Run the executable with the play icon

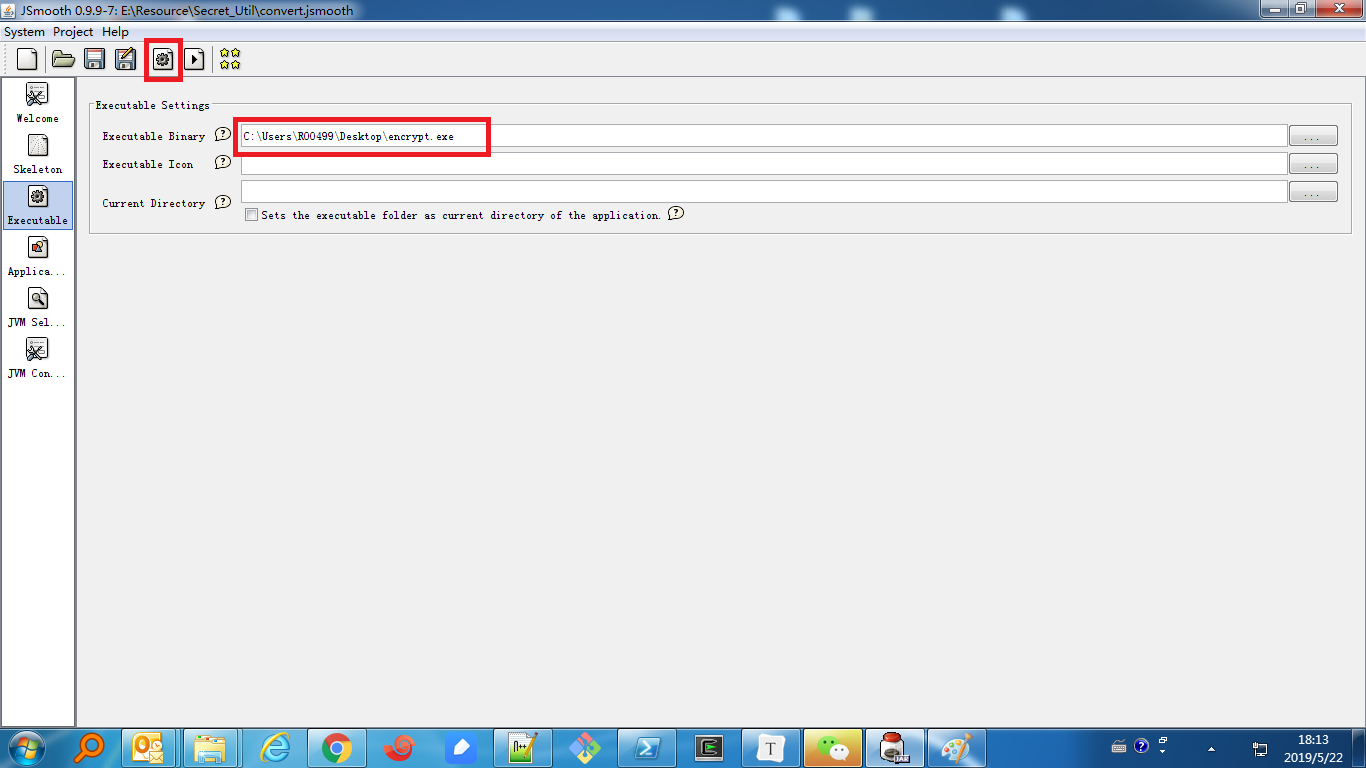click(x=195, y=60)
